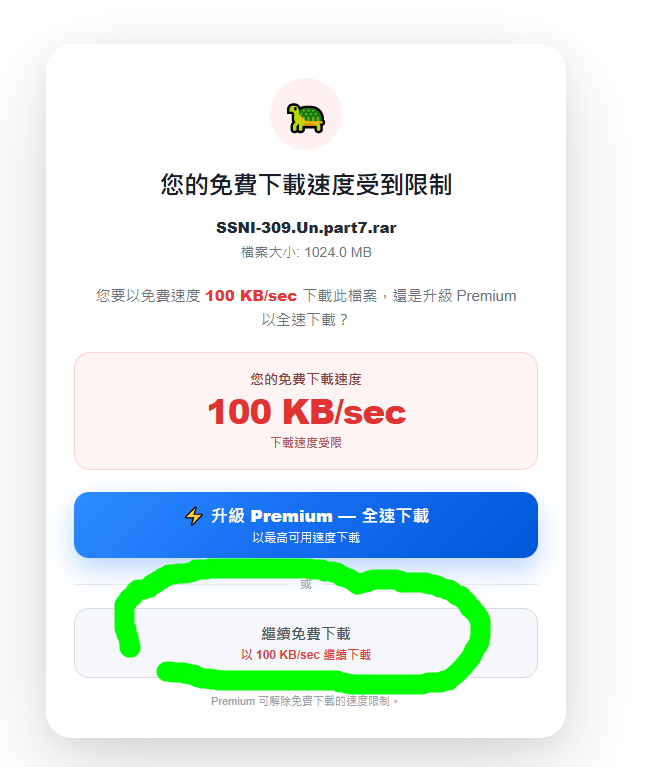This screenshot has width=647, height=767.
Task: Click the pink circle behind the turtle
Action: point(306,114)
